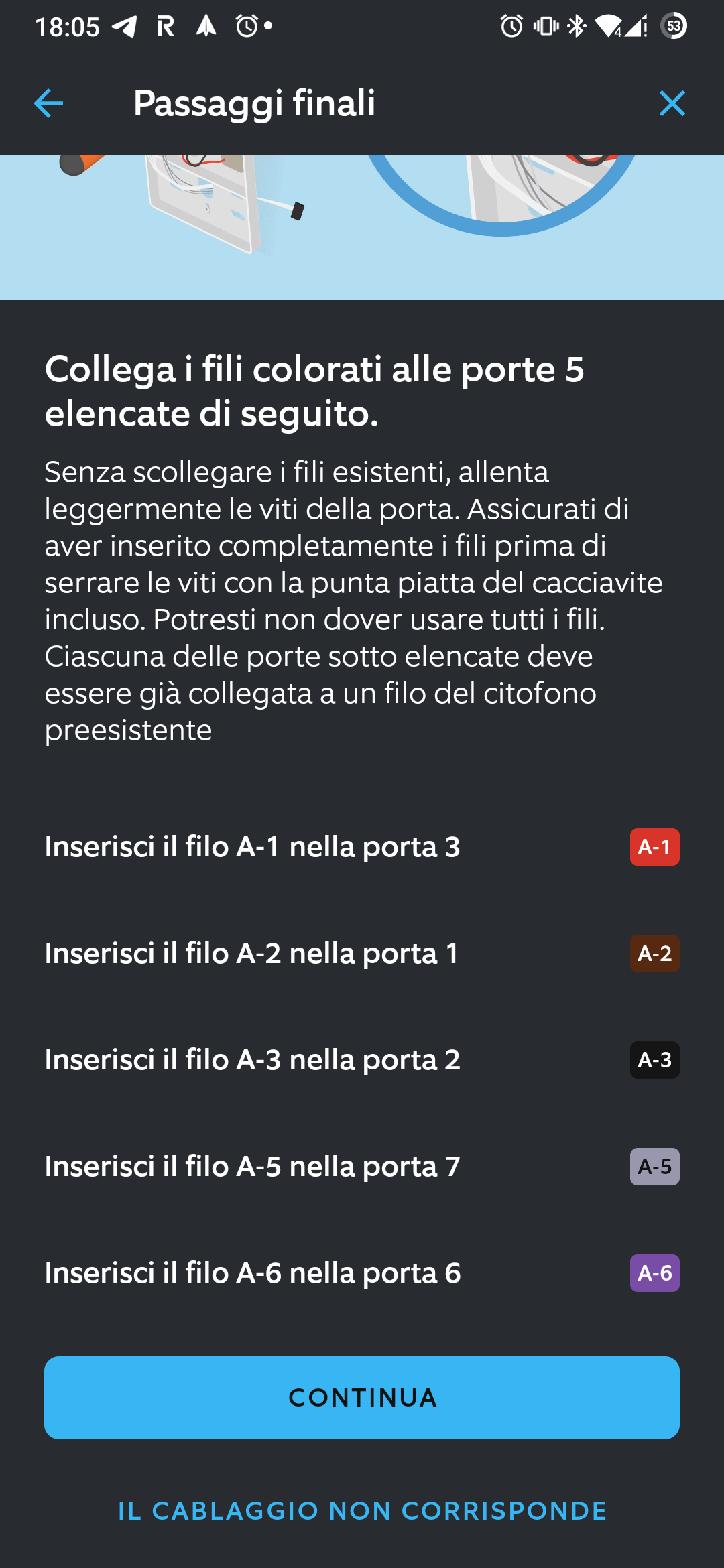This screenshot has height=1568, width=724.
Task: Close the Passaggi finali setup screen
Action: (x=672, y=103)
